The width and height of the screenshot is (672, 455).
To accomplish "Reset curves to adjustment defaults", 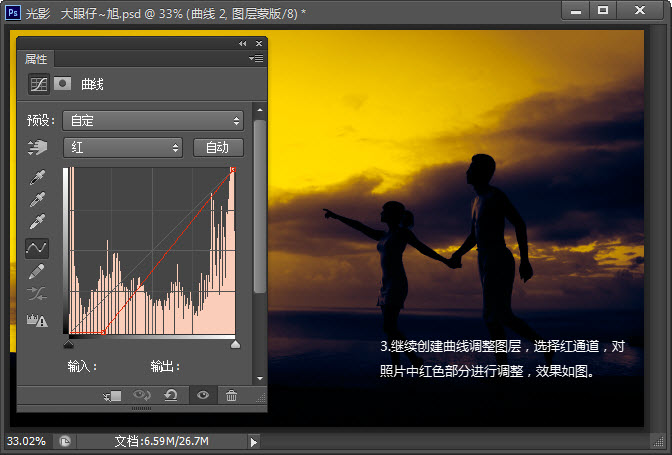I will tap(171, 395).
